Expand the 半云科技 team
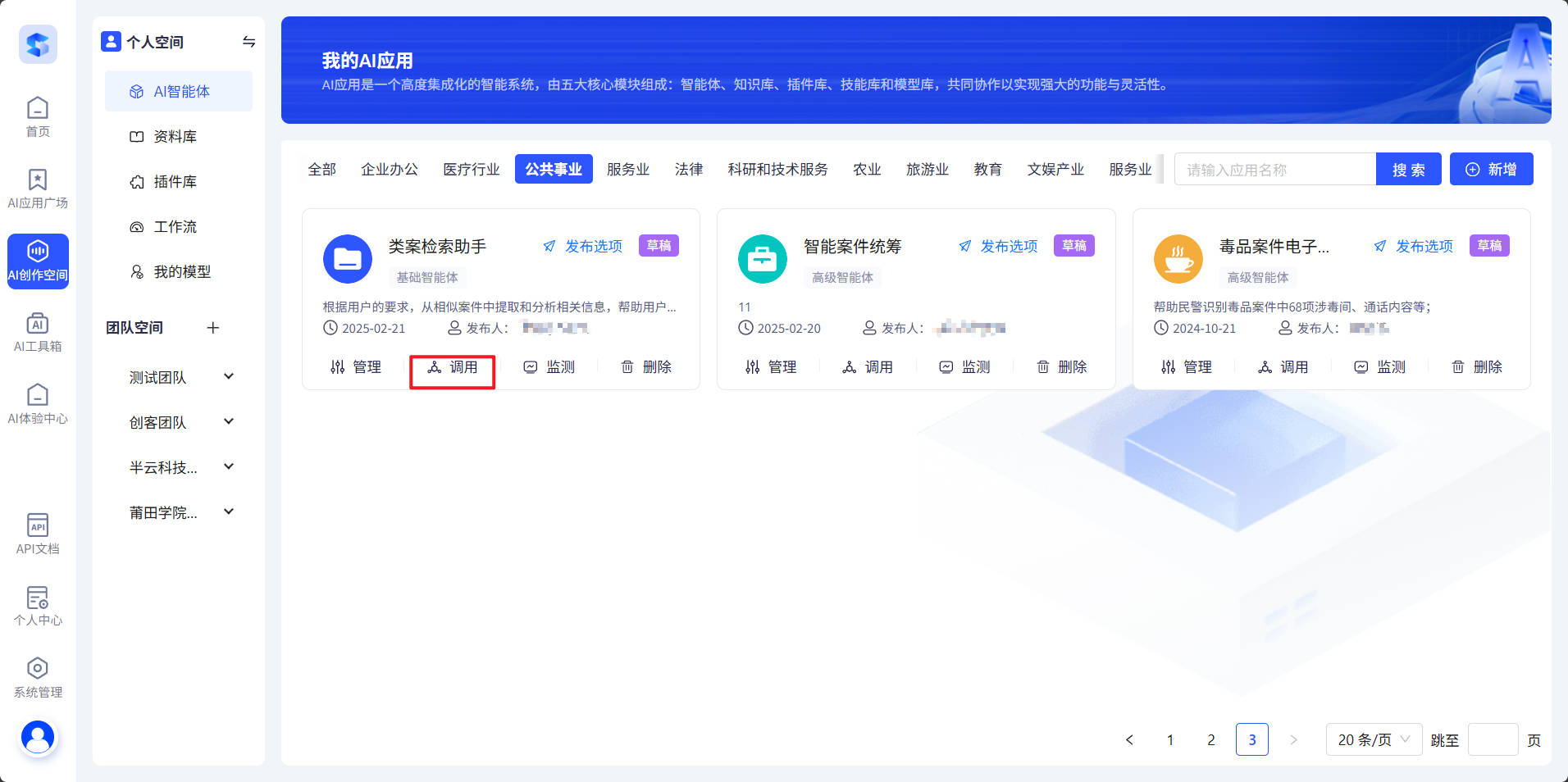 (229, 466)
